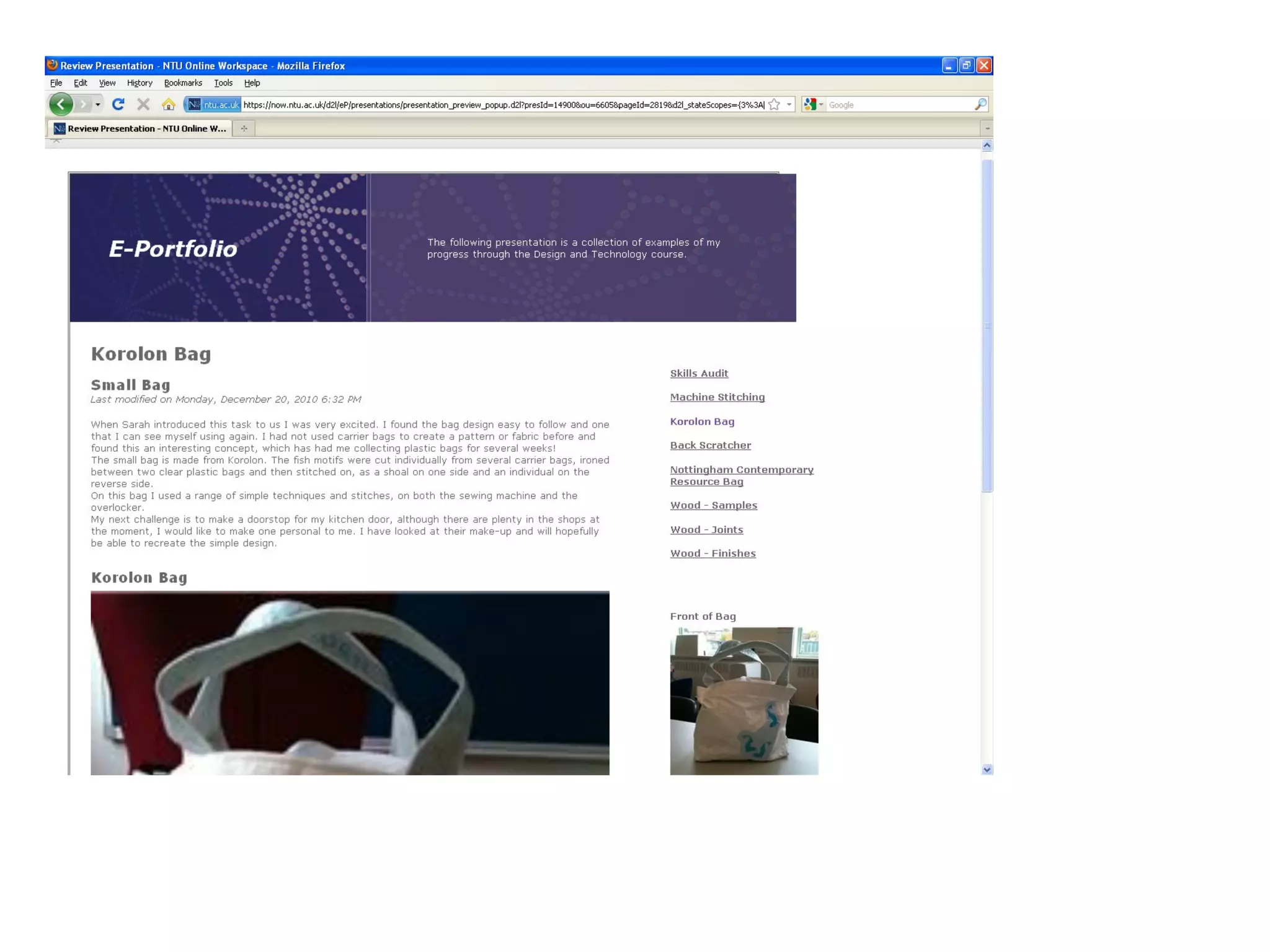This screenshot has height=952, width=1270.
Task: Click the E-Portfolio banner title
Action: coord(173,249)
